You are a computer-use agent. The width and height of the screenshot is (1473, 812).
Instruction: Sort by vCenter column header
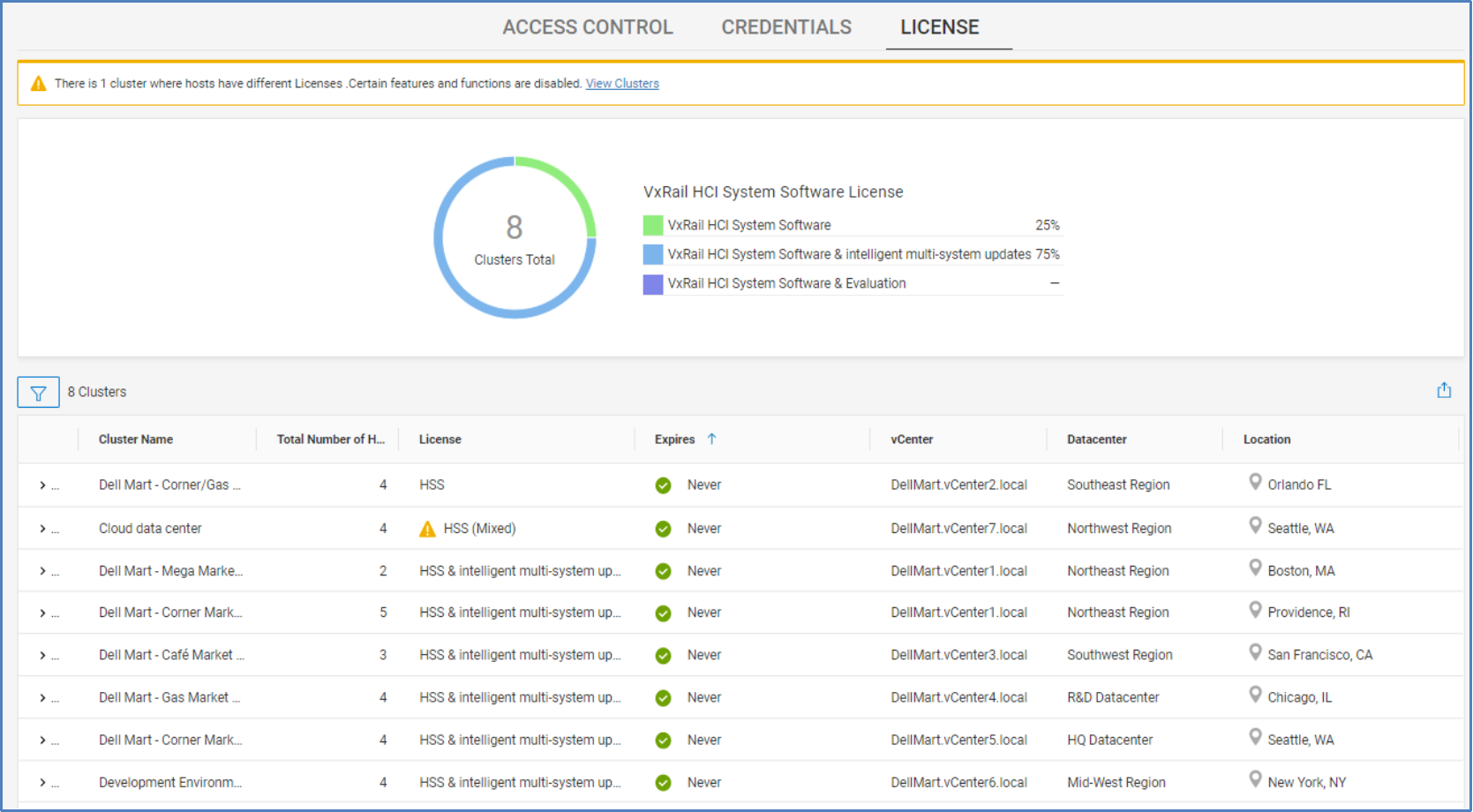click(x=912, y=440)
